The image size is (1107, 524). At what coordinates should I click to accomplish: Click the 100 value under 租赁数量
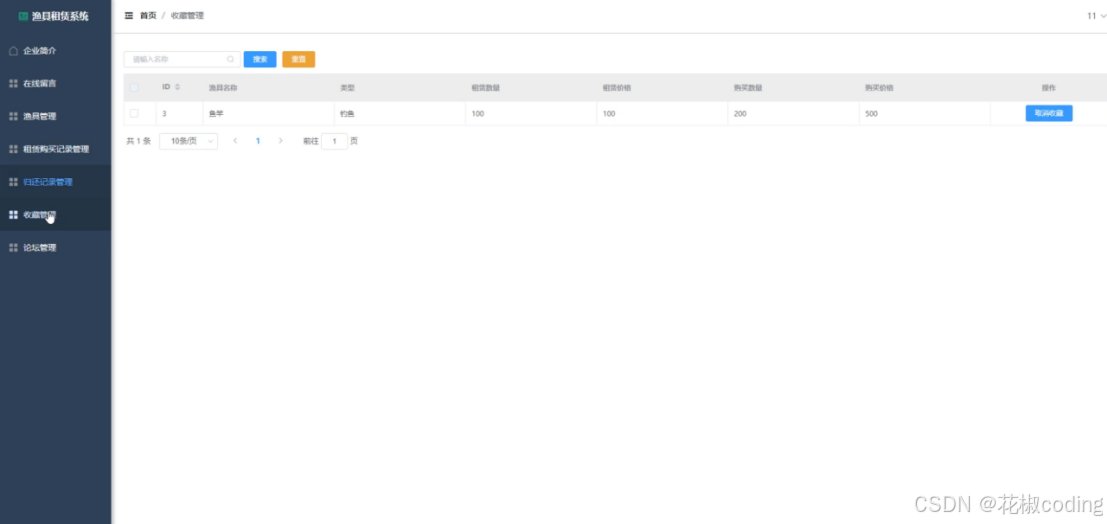tap(478, 114)
